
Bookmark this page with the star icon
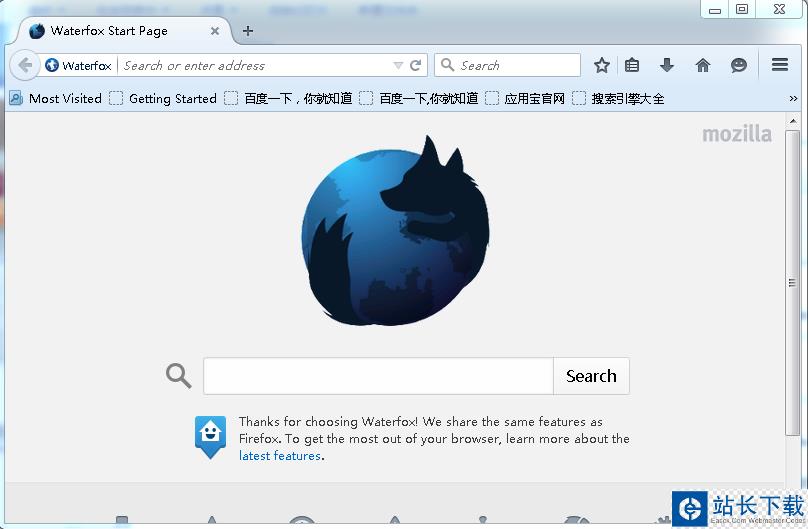601,65
